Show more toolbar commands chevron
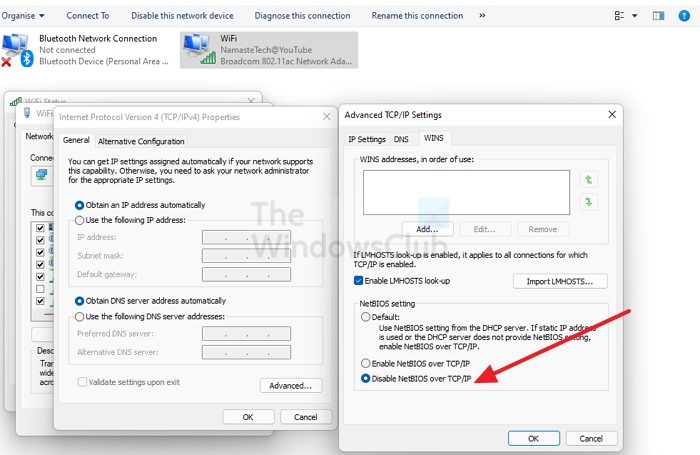 [x=482, y=15]
